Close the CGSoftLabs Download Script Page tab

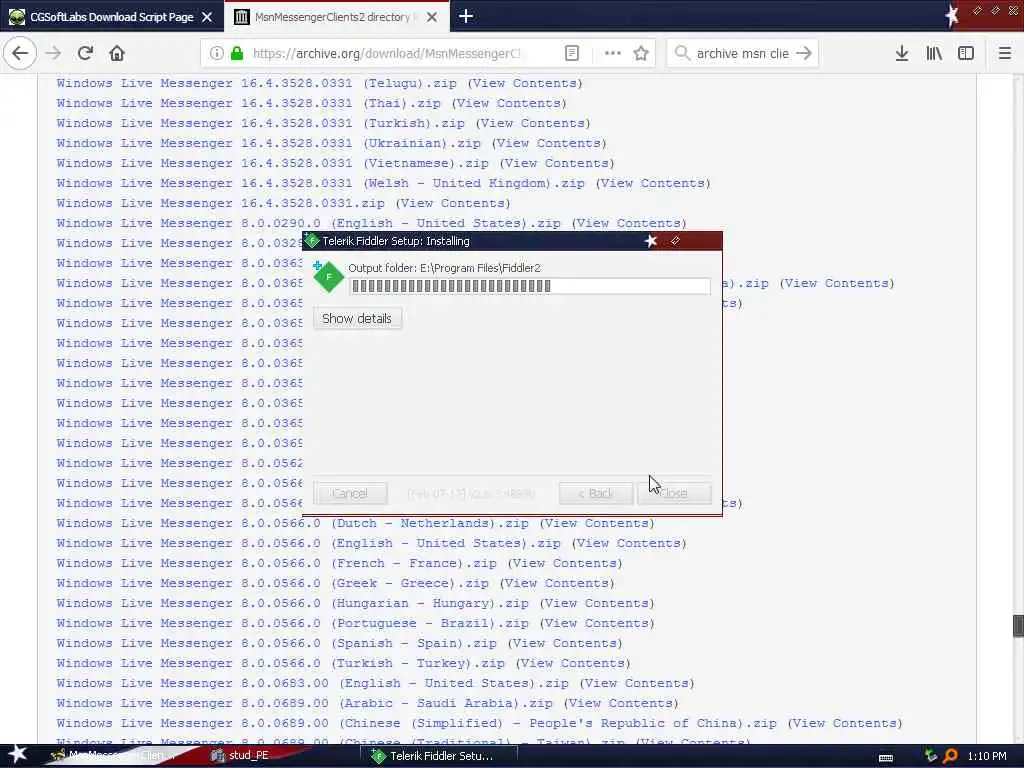(x=207, y=17)
